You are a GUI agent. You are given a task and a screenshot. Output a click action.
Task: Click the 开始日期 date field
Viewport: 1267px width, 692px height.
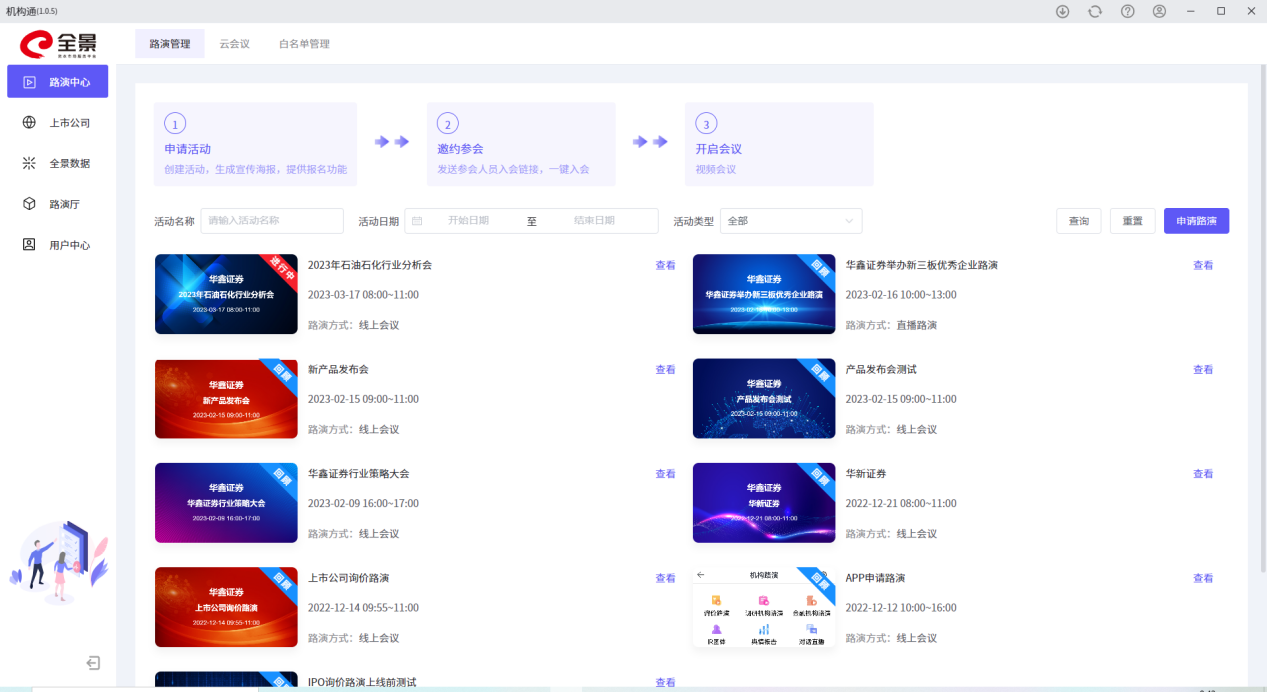click(468, 221)
